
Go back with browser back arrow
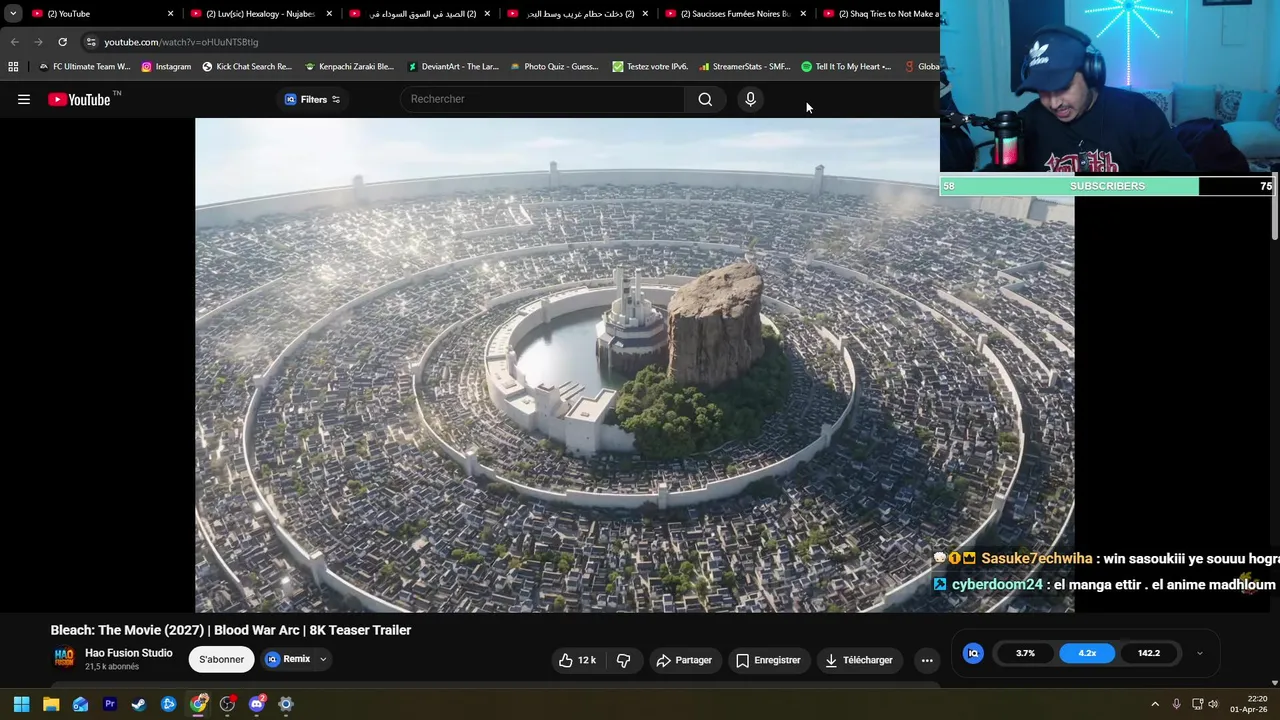click(15, 42)
